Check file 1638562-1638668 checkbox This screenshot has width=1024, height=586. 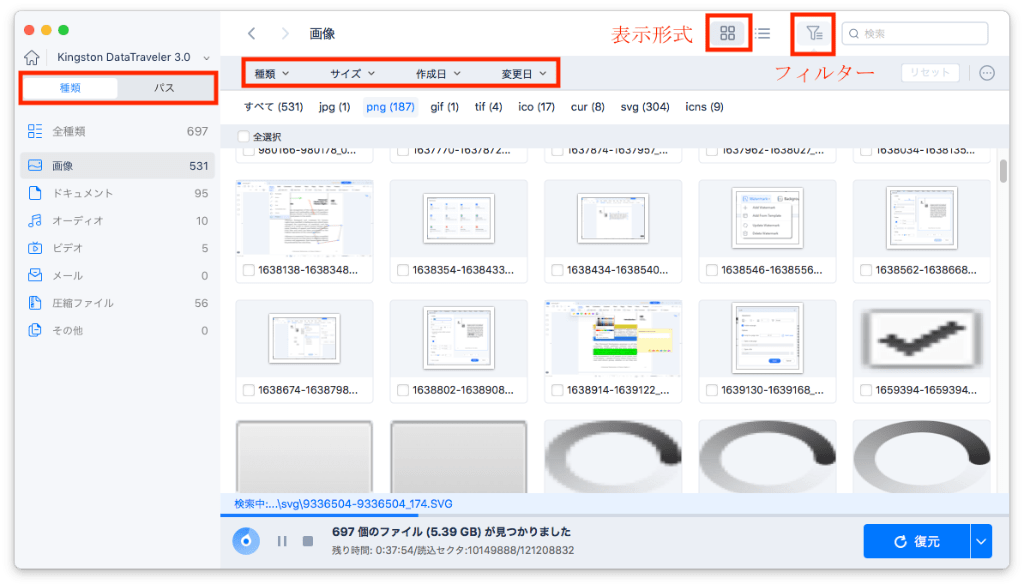click(866, 270)
